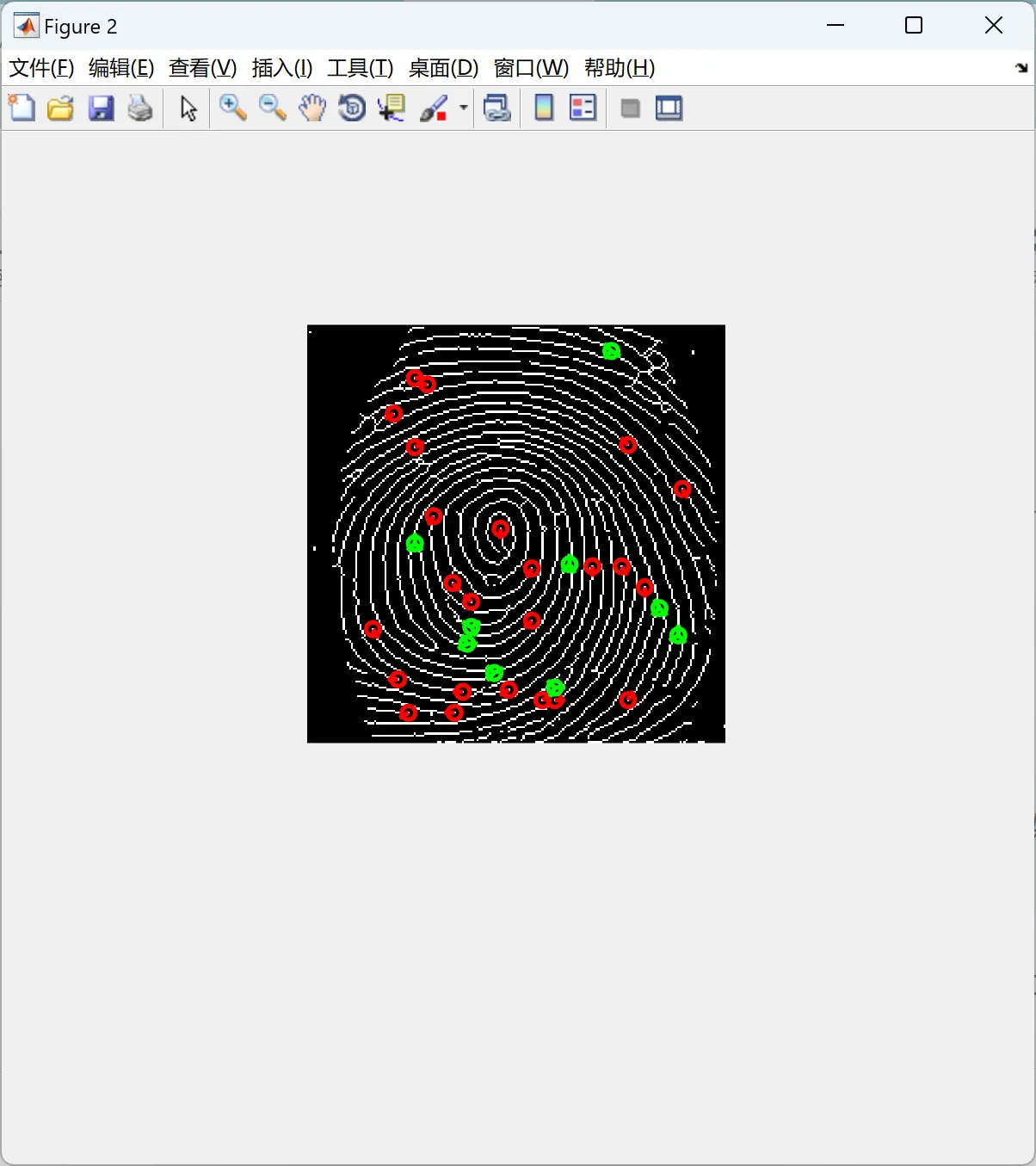The width and height of the screenshot is (1036, 1166).
Task: Print the figure using the printer icon
Action: 140,108
